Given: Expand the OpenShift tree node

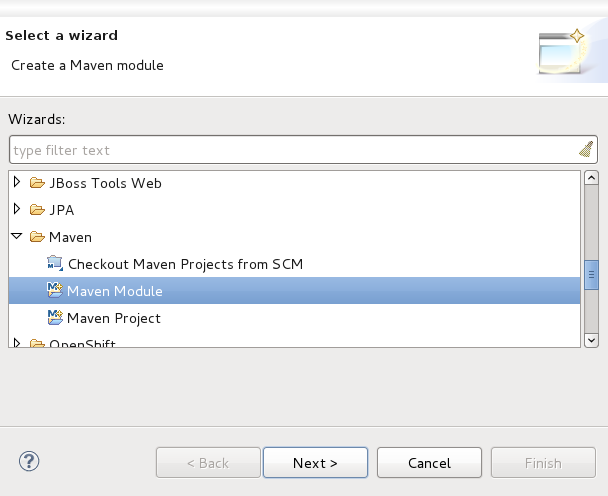Looking at the screenshot, I should 17,344.
